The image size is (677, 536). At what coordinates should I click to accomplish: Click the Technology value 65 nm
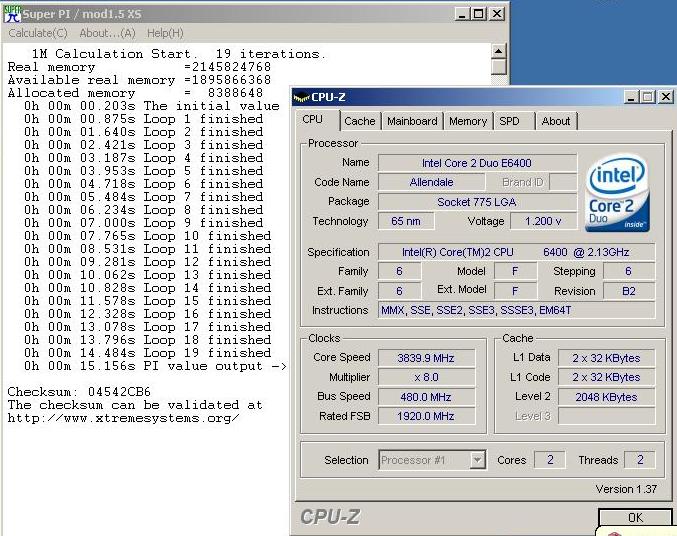[x=406, y=221]
